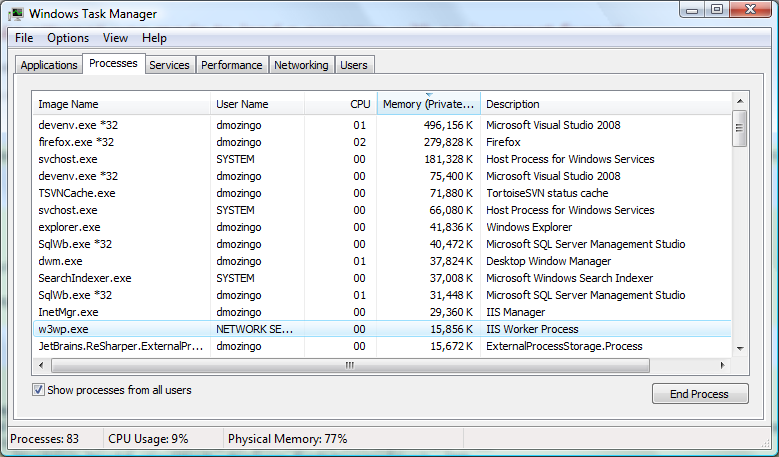Open the Help menu
779x457 pixels.
(155, 38)
